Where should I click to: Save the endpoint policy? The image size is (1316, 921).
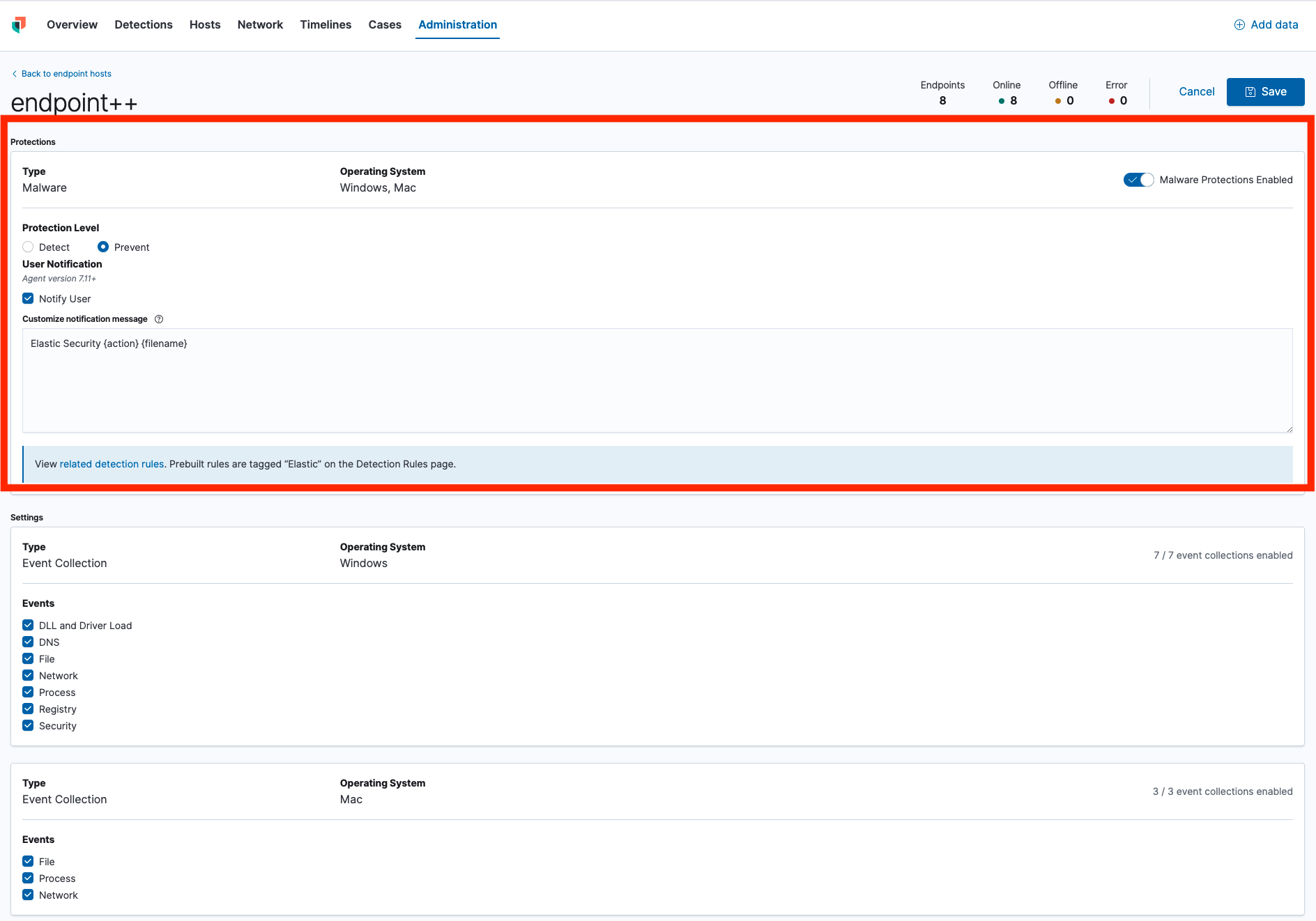tap(1265, 92)
